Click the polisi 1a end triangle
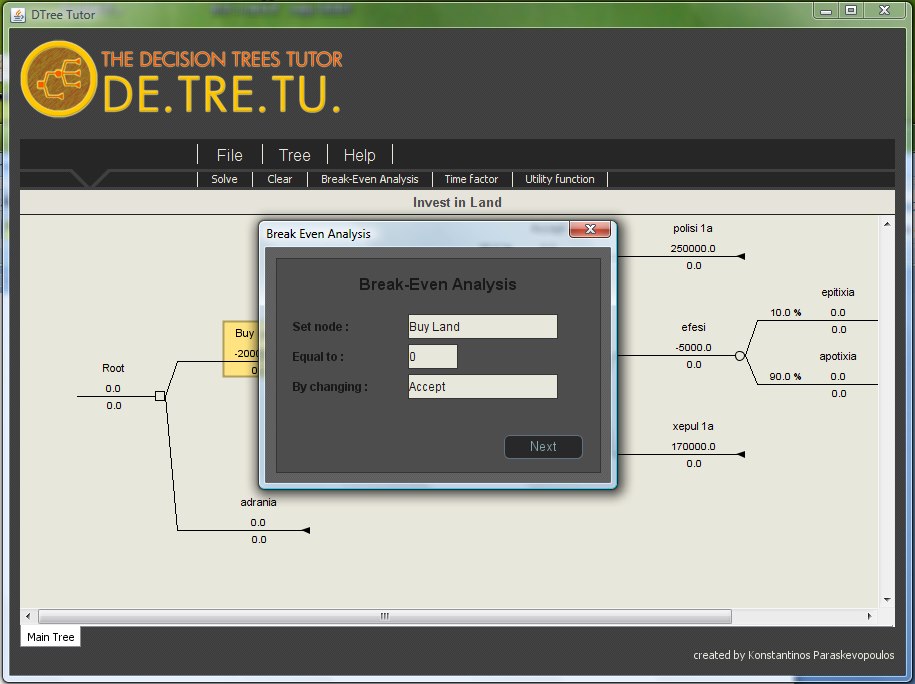 tap(741, 257)
